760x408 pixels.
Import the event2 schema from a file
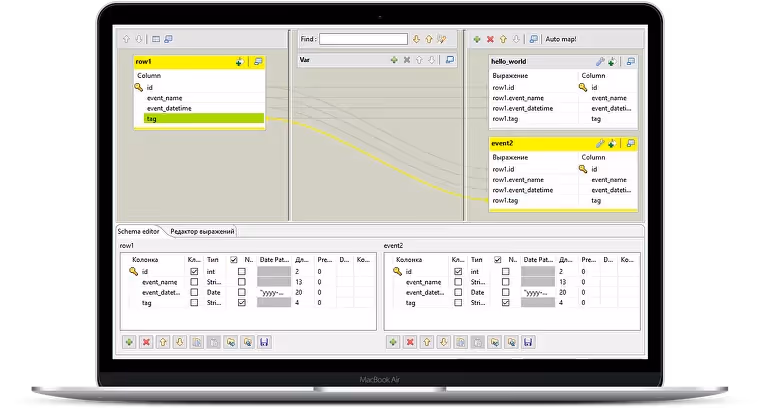494,342
